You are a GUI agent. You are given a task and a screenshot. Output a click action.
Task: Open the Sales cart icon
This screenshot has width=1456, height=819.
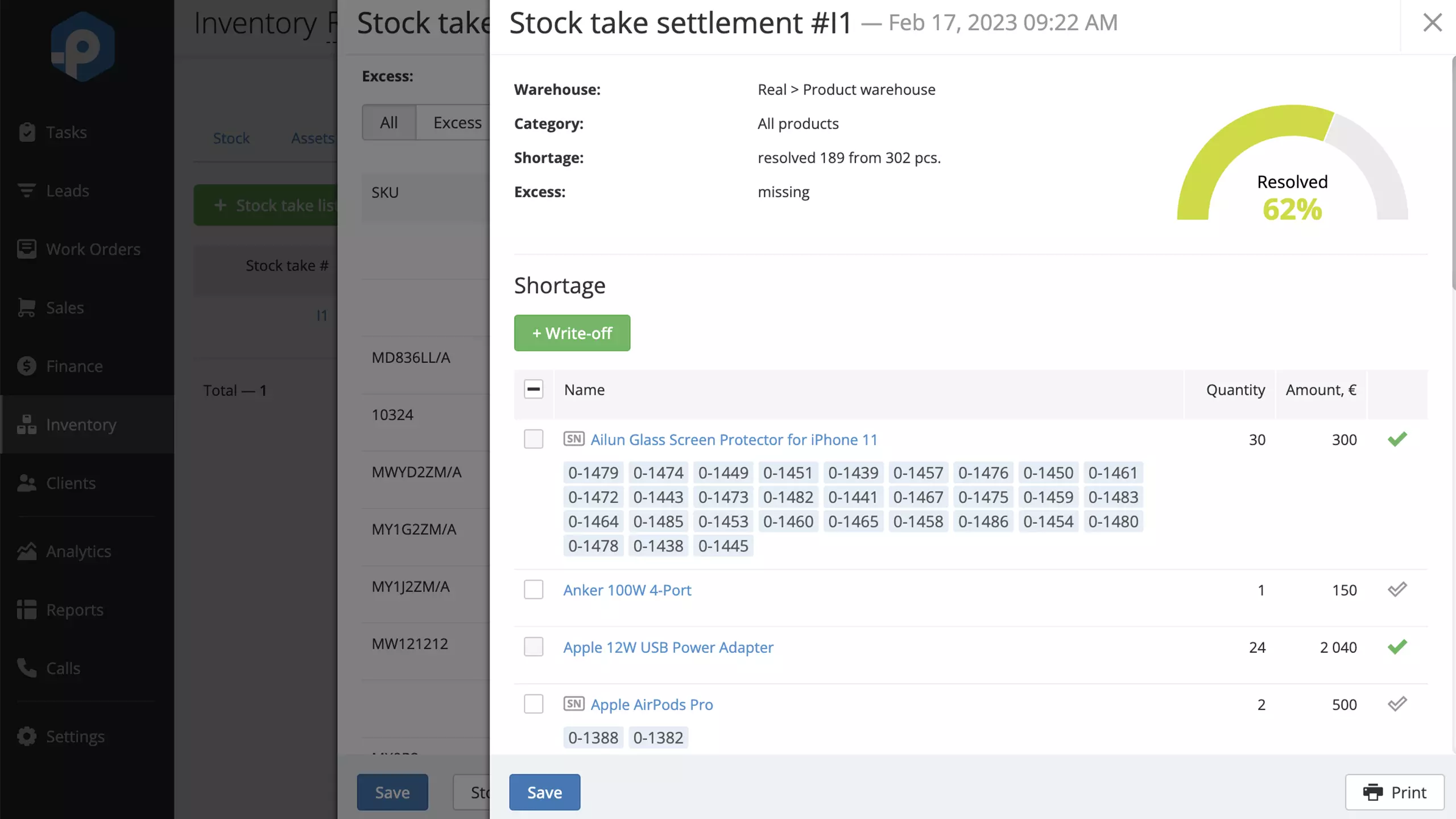pyautogui.click(x=27, y=307)
